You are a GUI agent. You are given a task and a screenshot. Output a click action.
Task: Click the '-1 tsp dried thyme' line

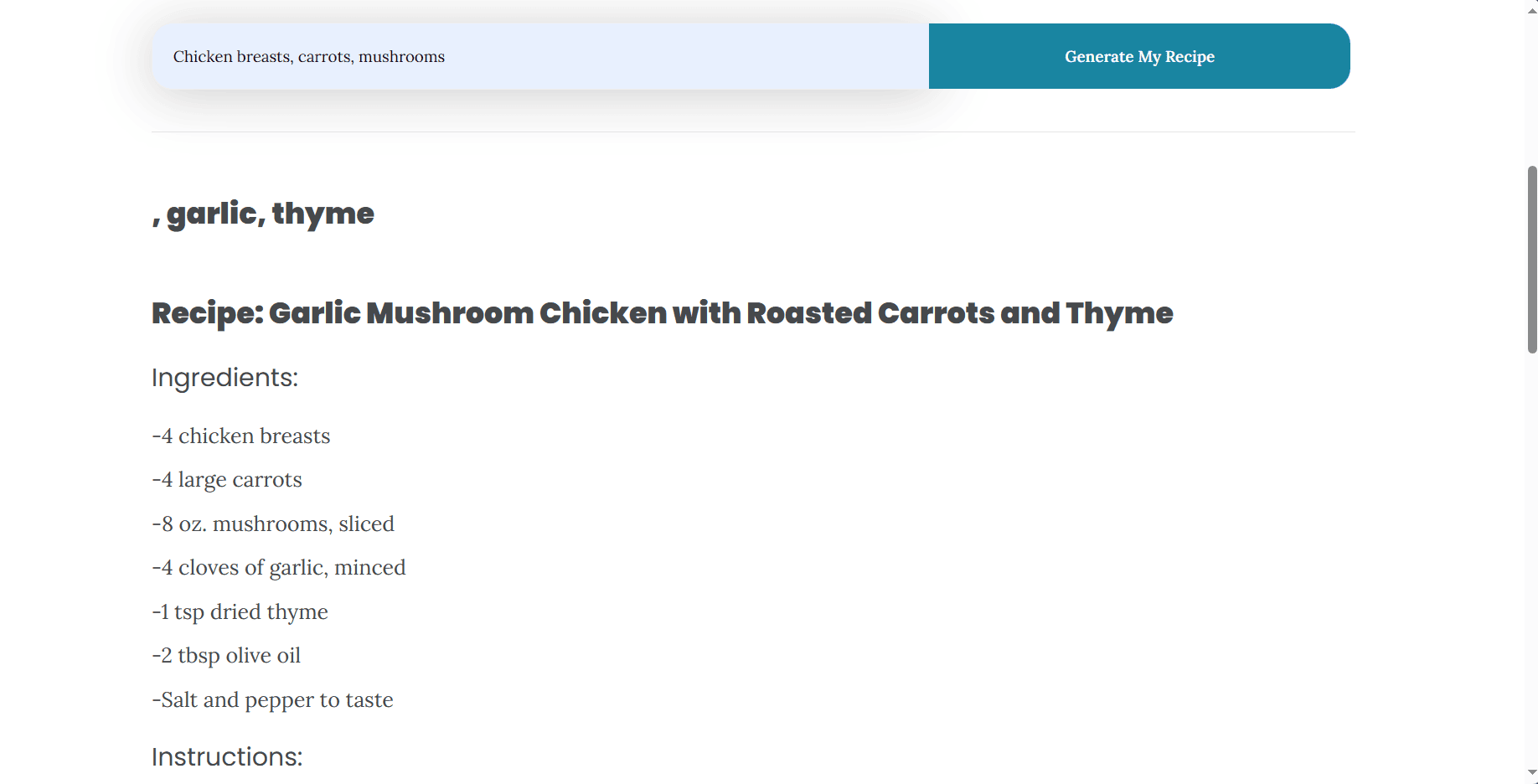coord(240,611)
